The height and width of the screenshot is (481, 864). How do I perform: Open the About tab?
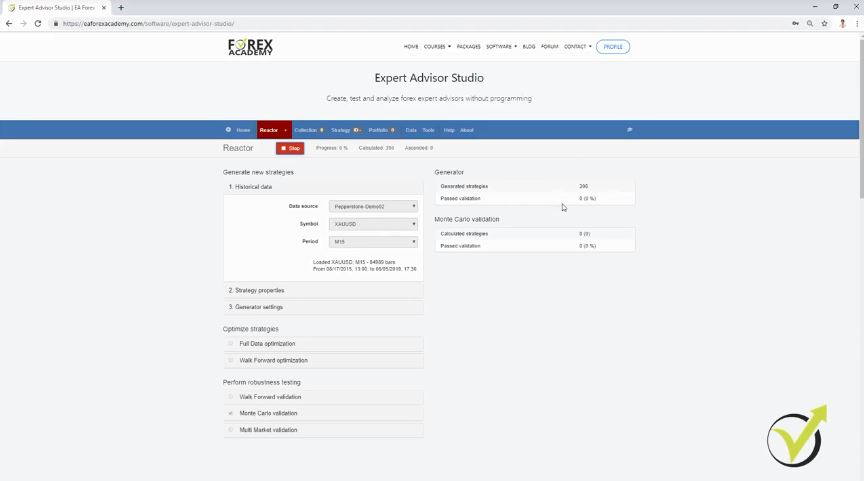click(467, 131)
